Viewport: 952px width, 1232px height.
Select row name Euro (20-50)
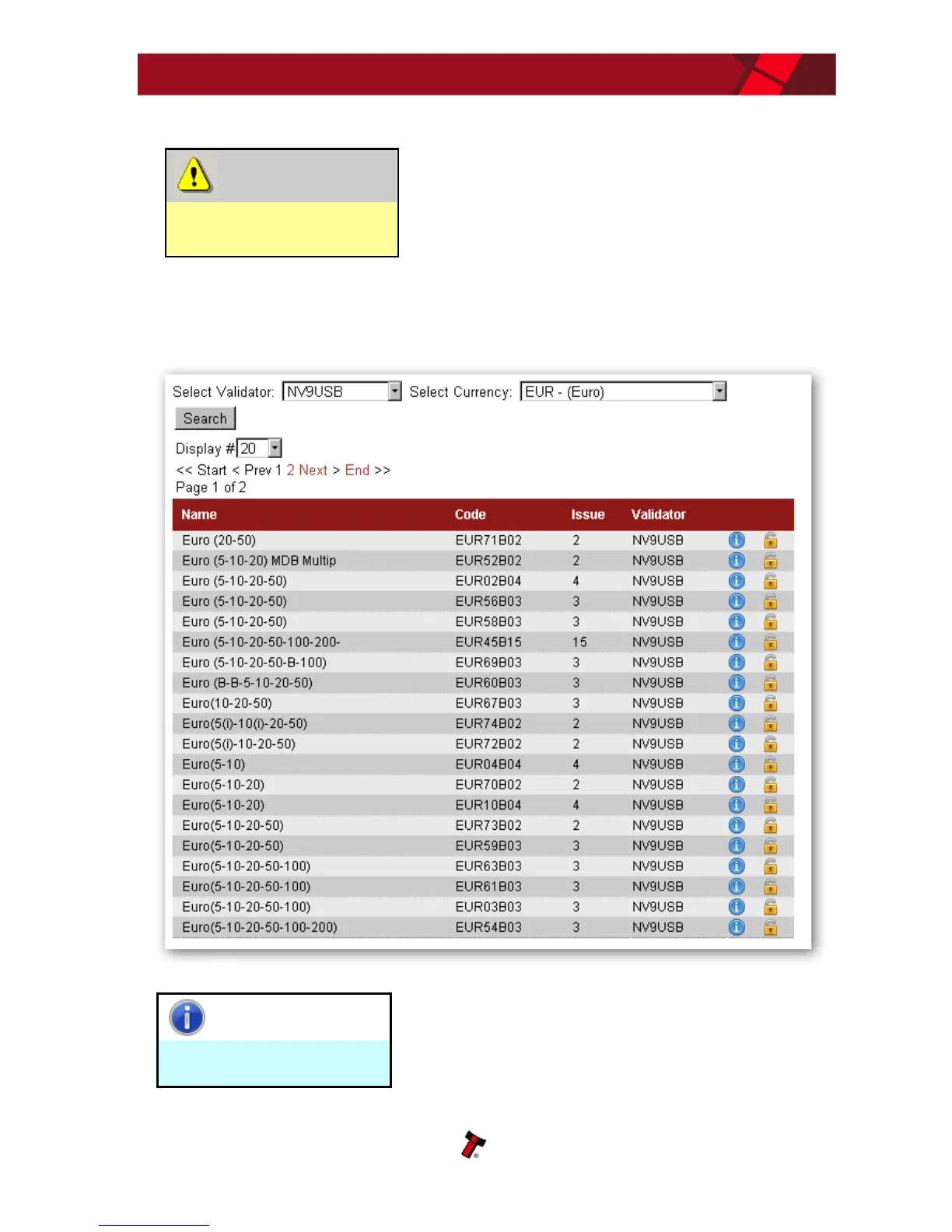pyautogui.click(x=219, y=540)
